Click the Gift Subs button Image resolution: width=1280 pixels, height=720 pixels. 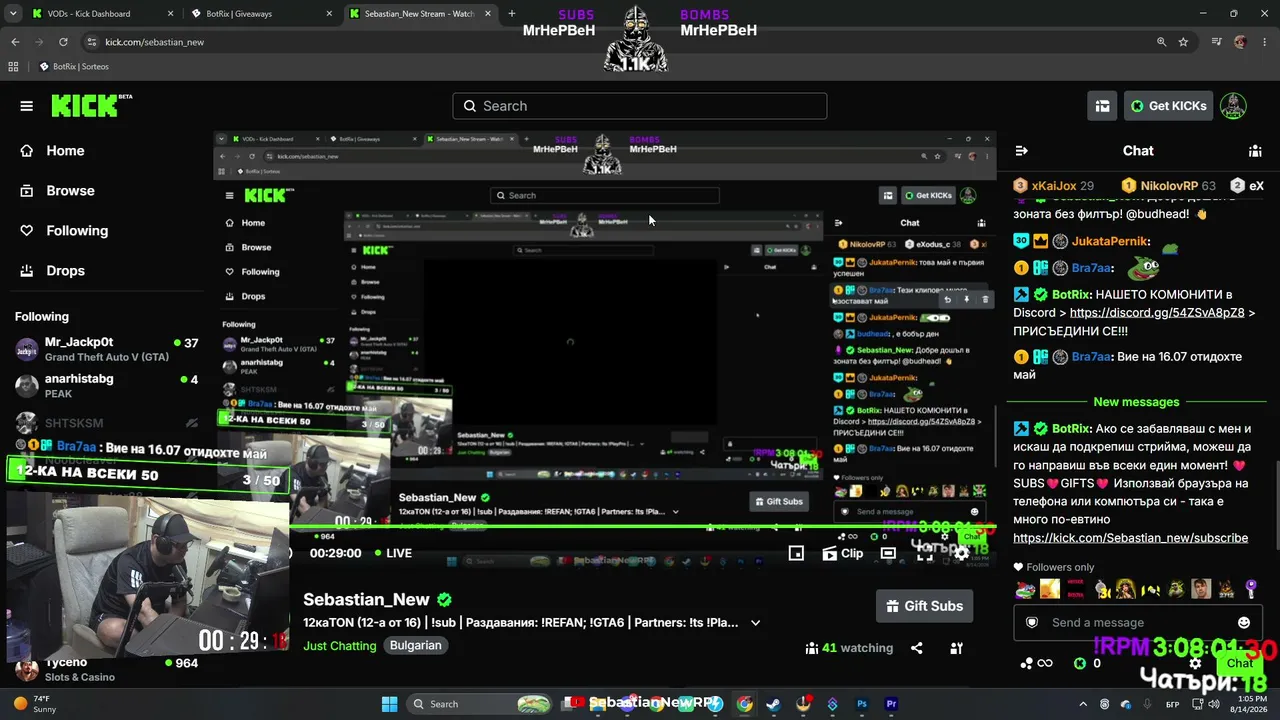point(924,606)
